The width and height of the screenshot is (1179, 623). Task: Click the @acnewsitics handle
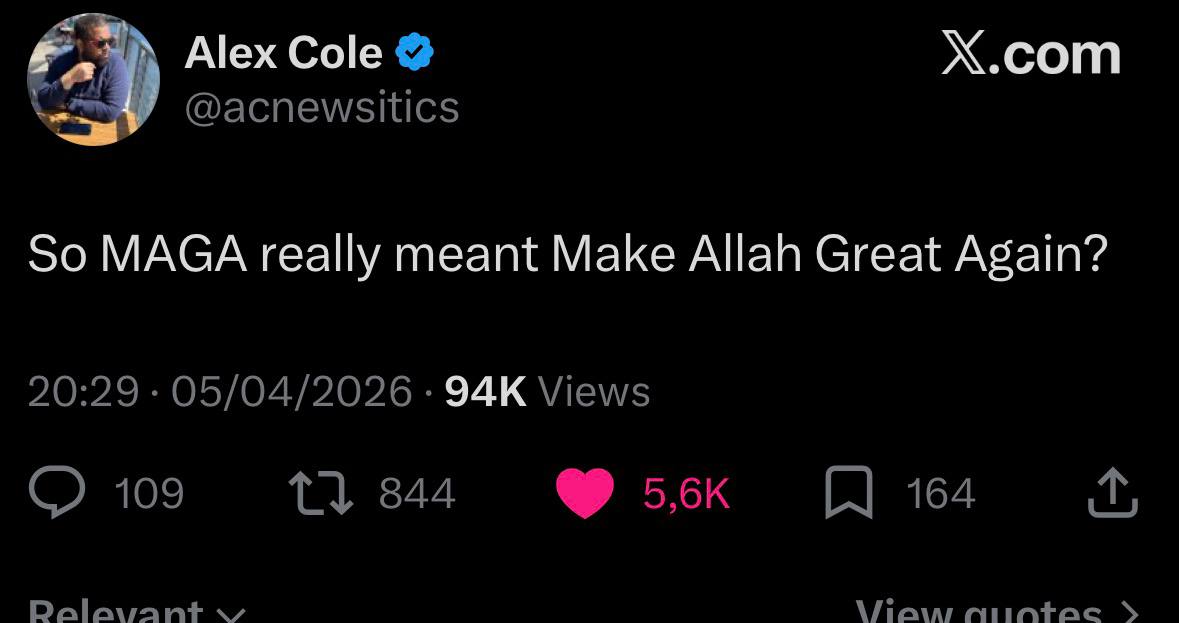pyautogui.click(x=321, y=107)
